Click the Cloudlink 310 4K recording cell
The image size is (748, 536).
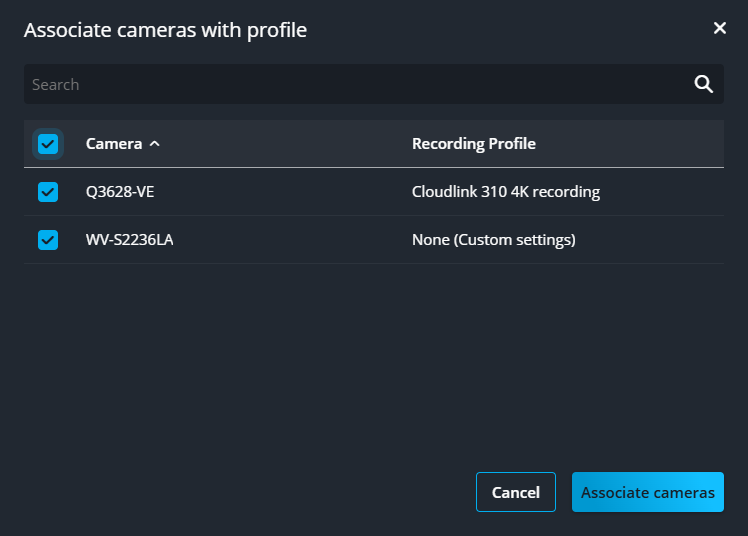point(505,192)
